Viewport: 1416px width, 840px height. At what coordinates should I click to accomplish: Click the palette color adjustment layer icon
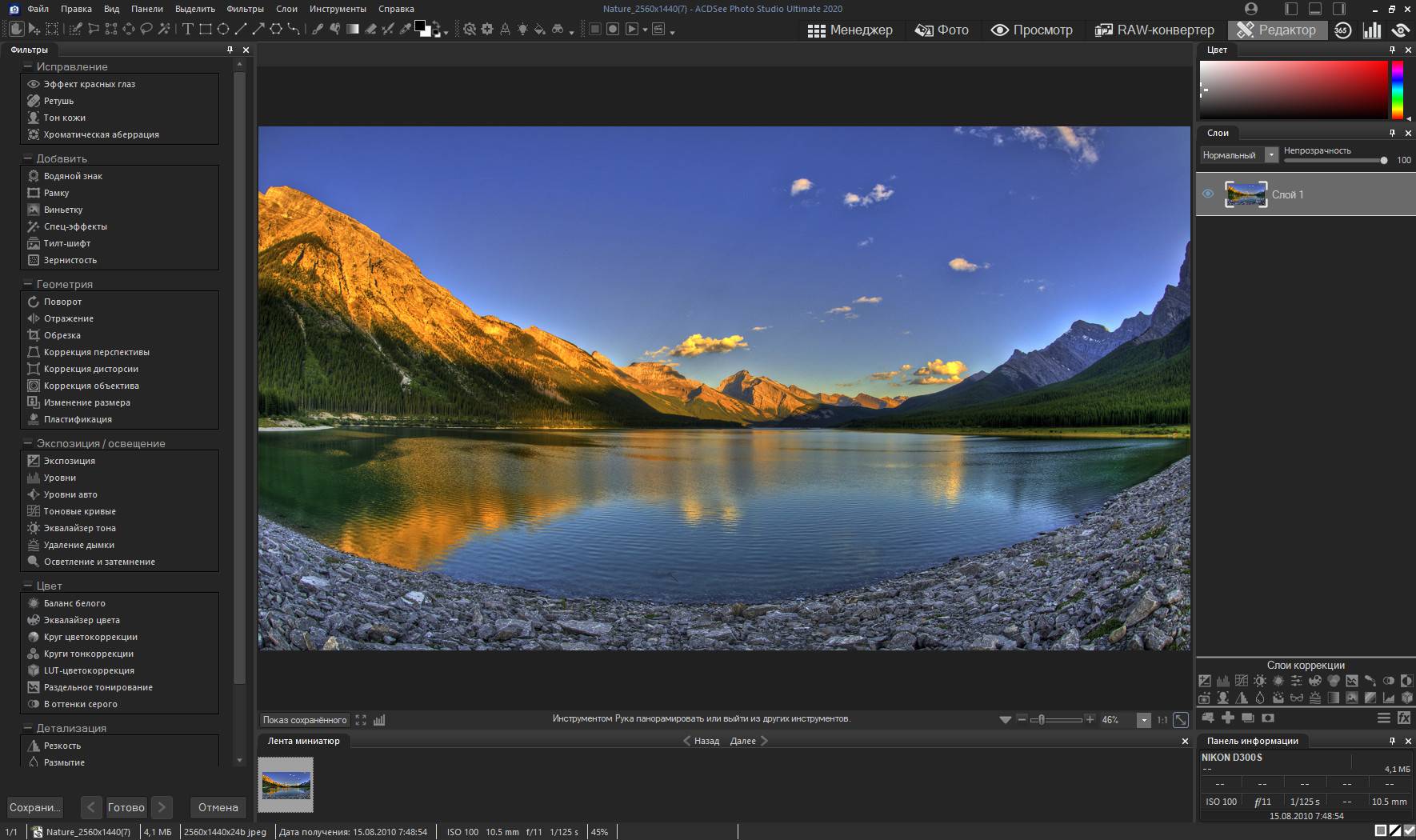(x=1315, y=681)
